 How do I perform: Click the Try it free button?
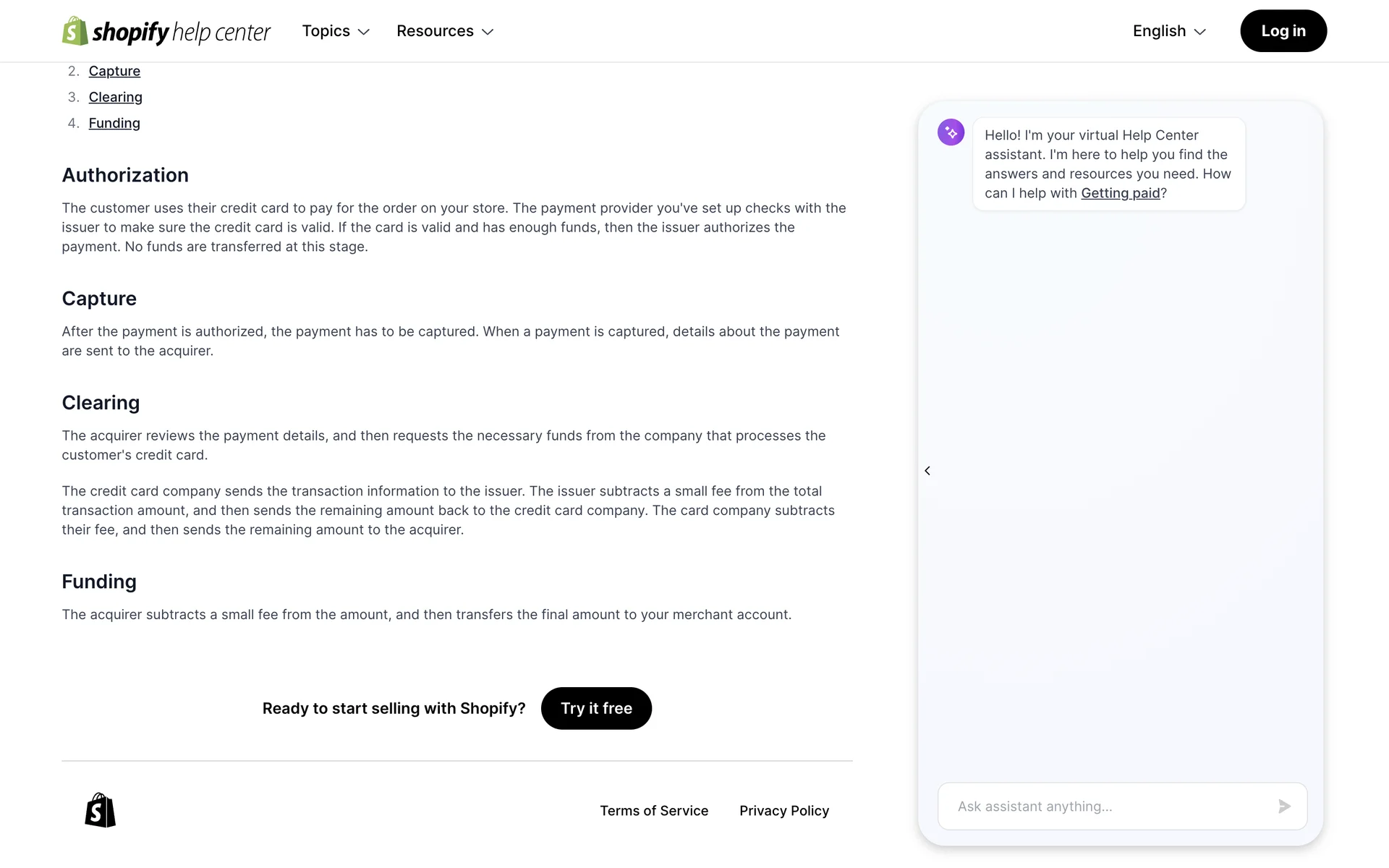(x=596, y=708)
